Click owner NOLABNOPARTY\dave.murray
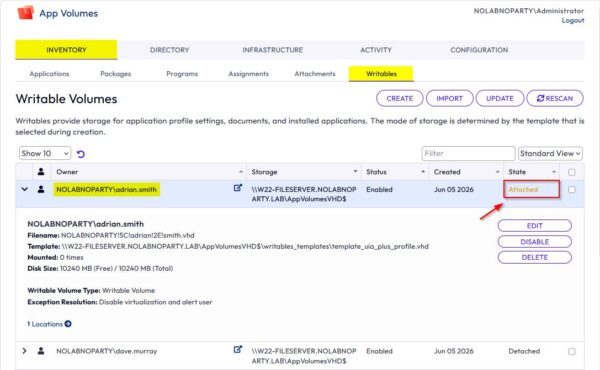This screenshot has width=600, height=370. (x=106, y=351)
